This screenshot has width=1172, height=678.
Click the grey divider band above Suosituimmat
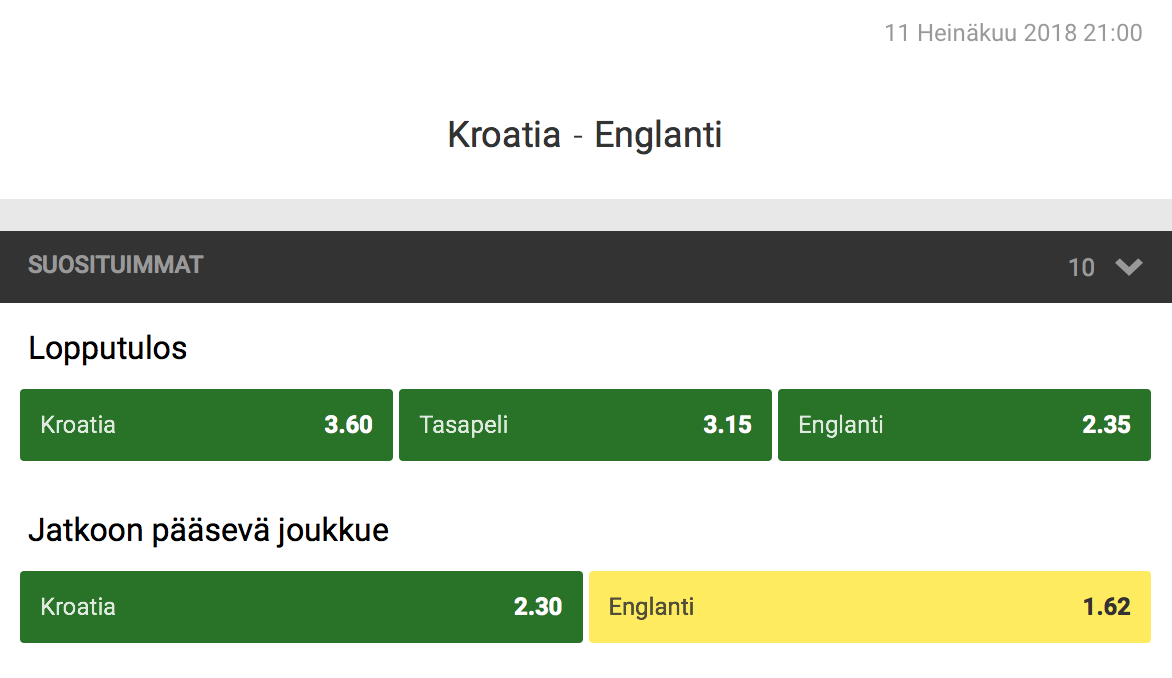click(586, 215)
